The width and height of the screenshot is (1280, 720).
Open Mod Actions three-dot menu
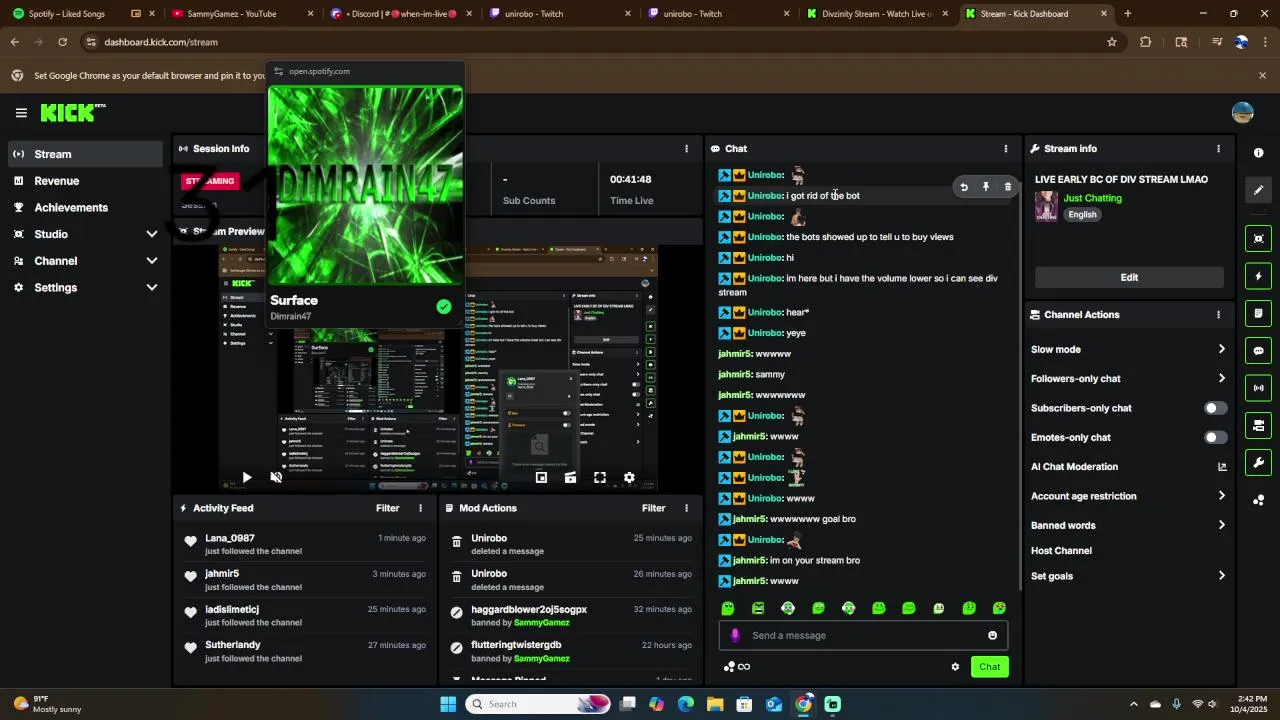tap(686, 508)
